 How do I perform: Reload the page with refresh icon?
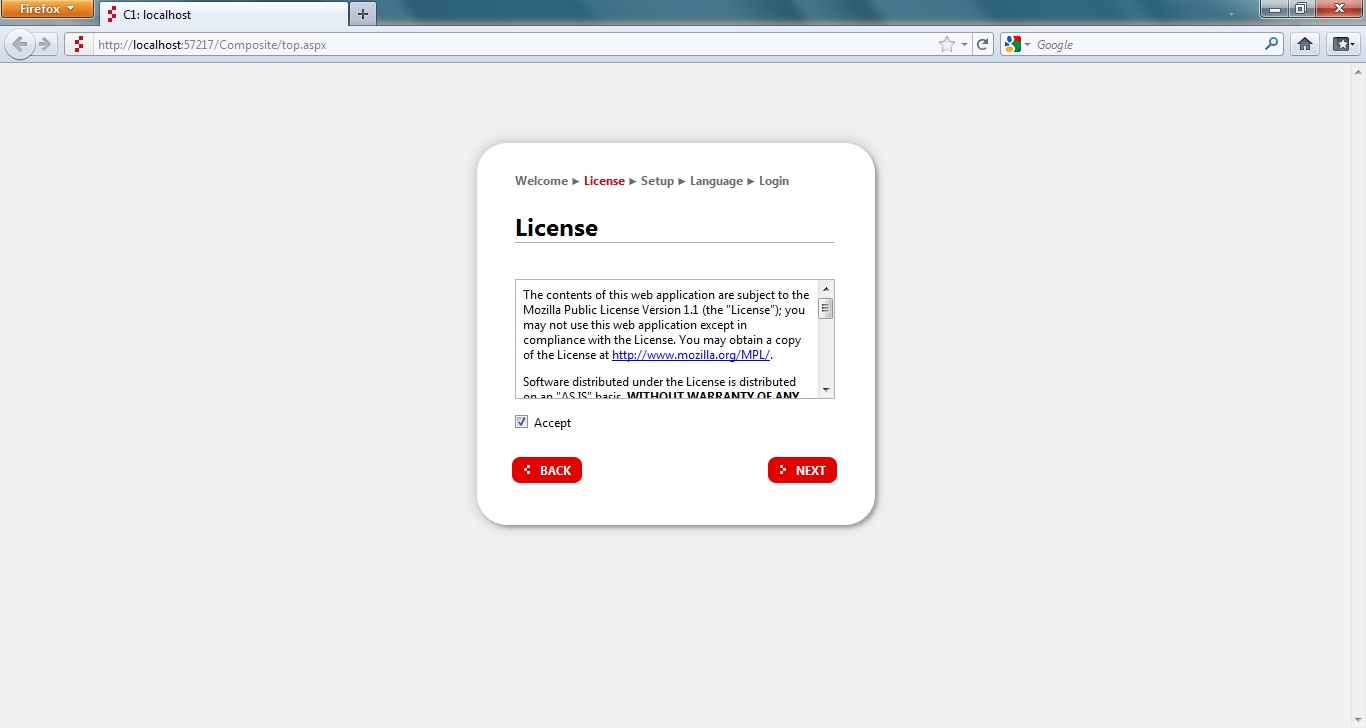pos(983,44)
